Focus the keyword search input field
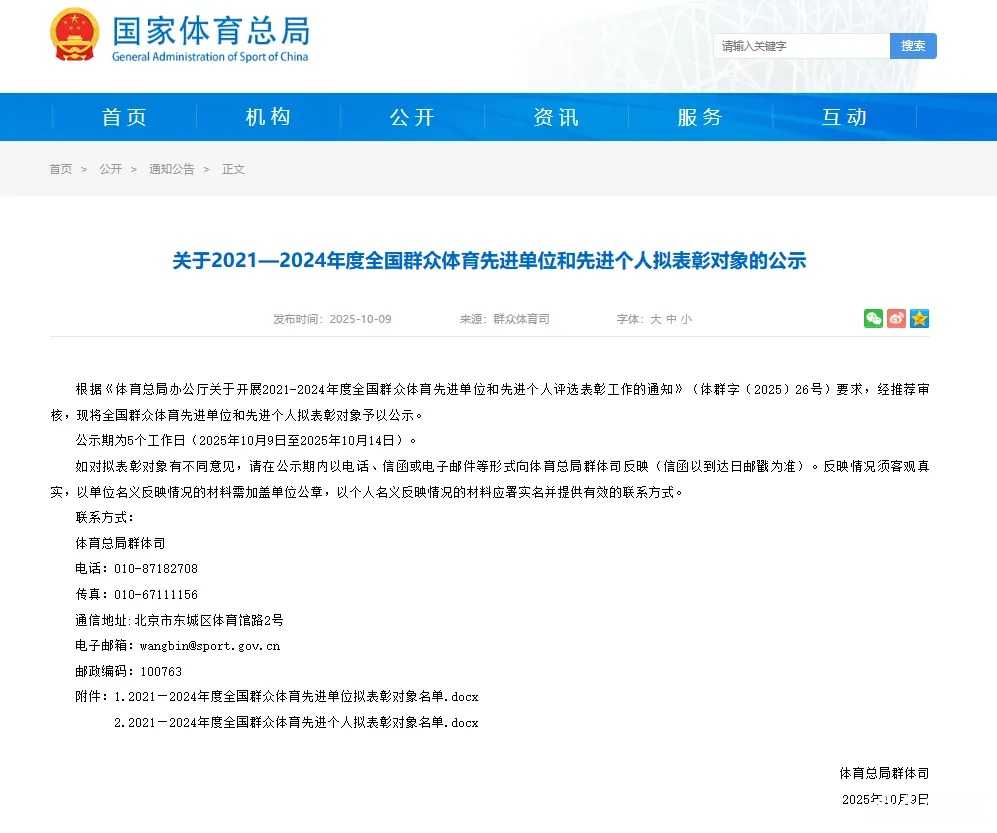 click(x=802, y=46)
